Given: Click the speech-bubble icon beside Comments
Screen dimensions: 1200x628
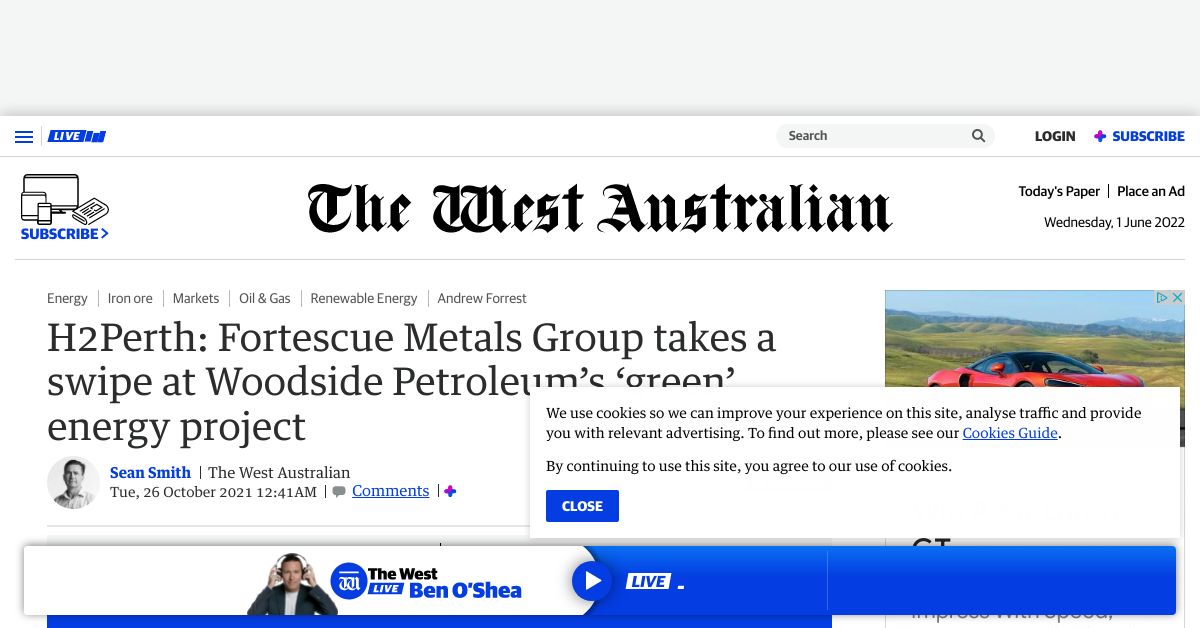Looking at the screenshot, I should (x=339, y=491).
